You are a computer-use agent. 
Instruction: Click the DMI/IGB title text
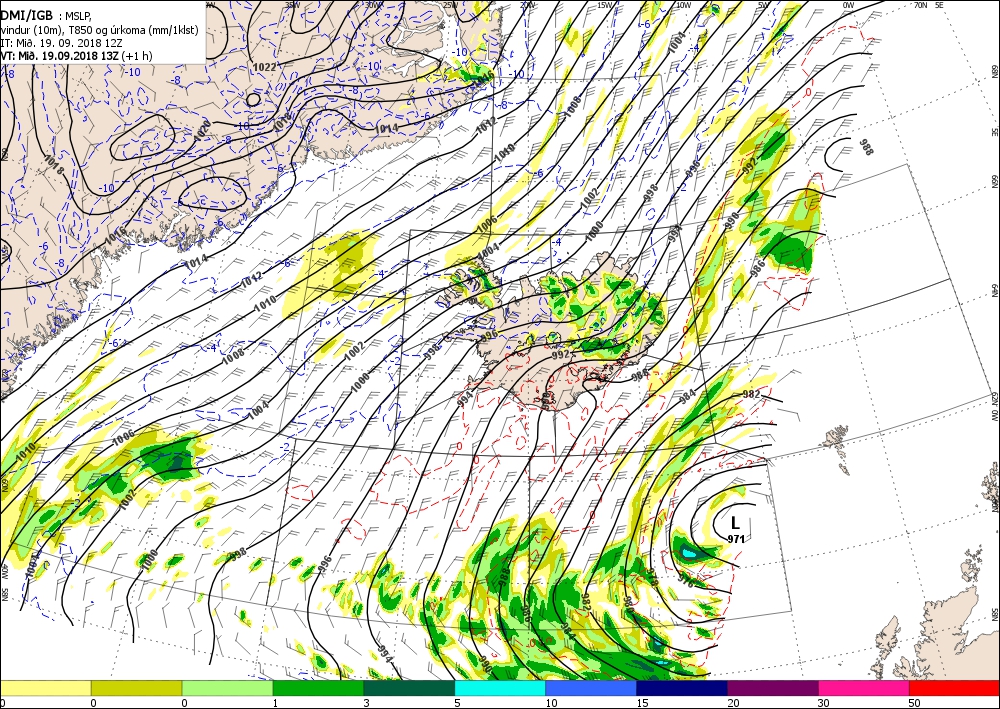click(x=27, y=17)
